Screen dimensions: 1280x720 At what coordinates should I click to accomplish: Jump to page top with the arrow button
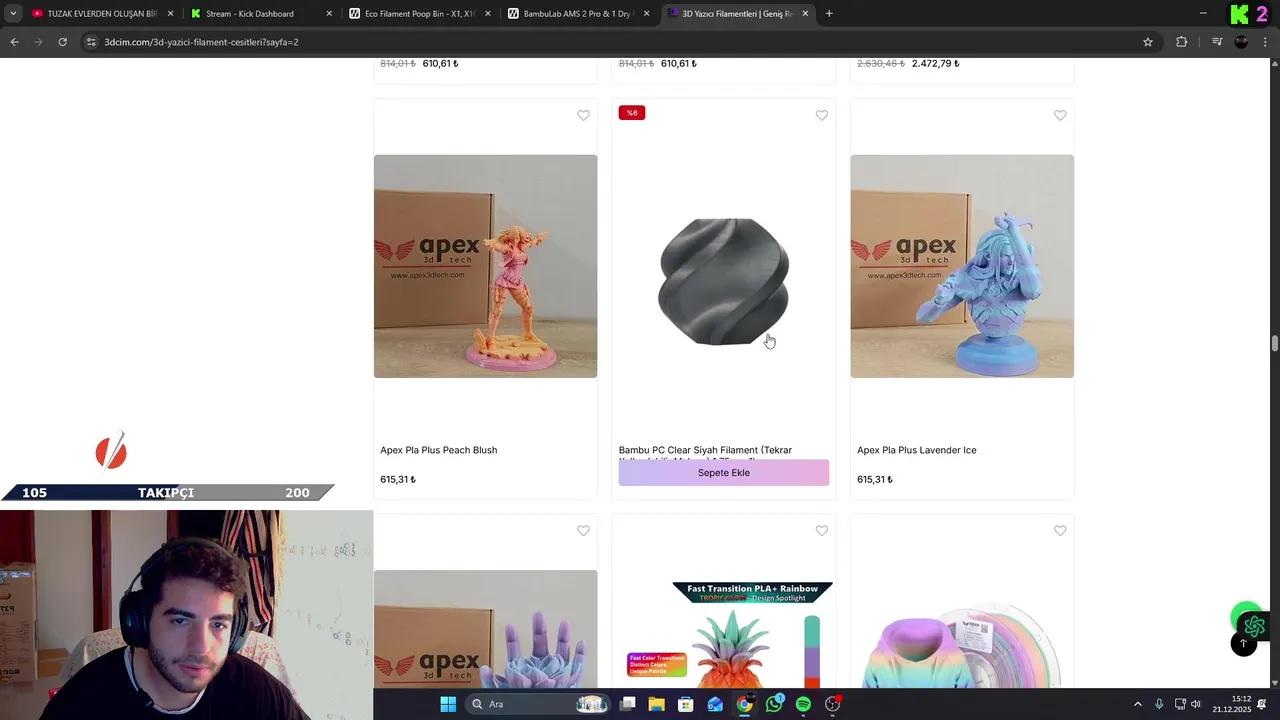click(1243, 643)
